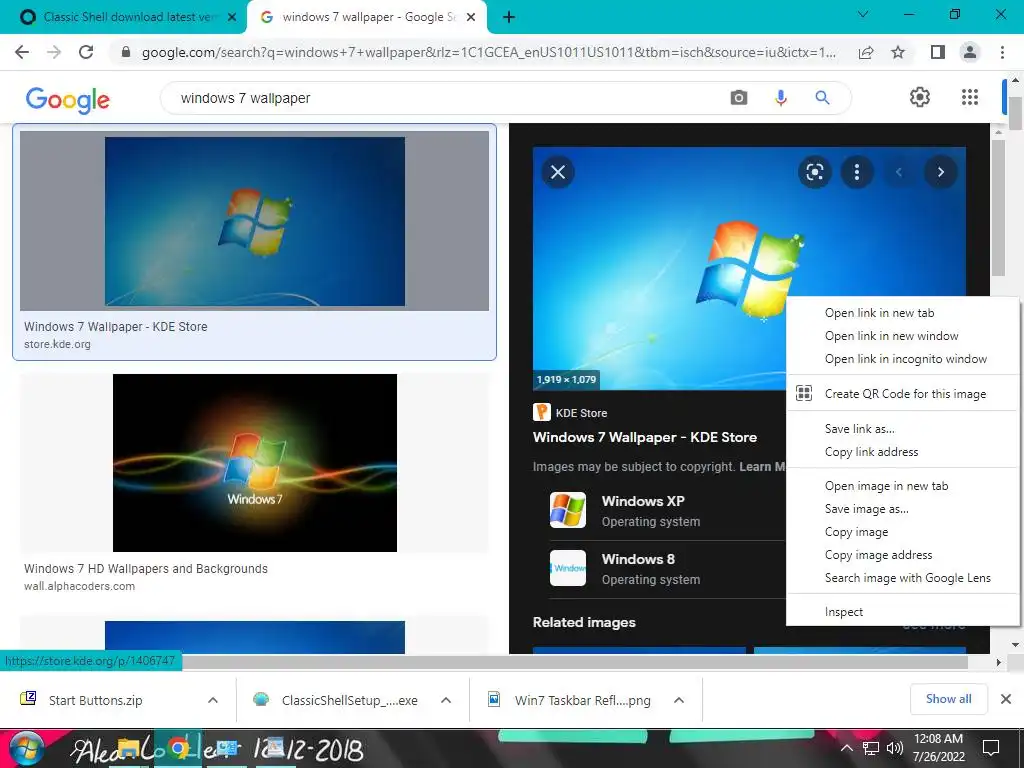Image resolution: width=1024 pixels, height=768 pixels.
Task: Close the image preview panel
Action: click(558, 172)
